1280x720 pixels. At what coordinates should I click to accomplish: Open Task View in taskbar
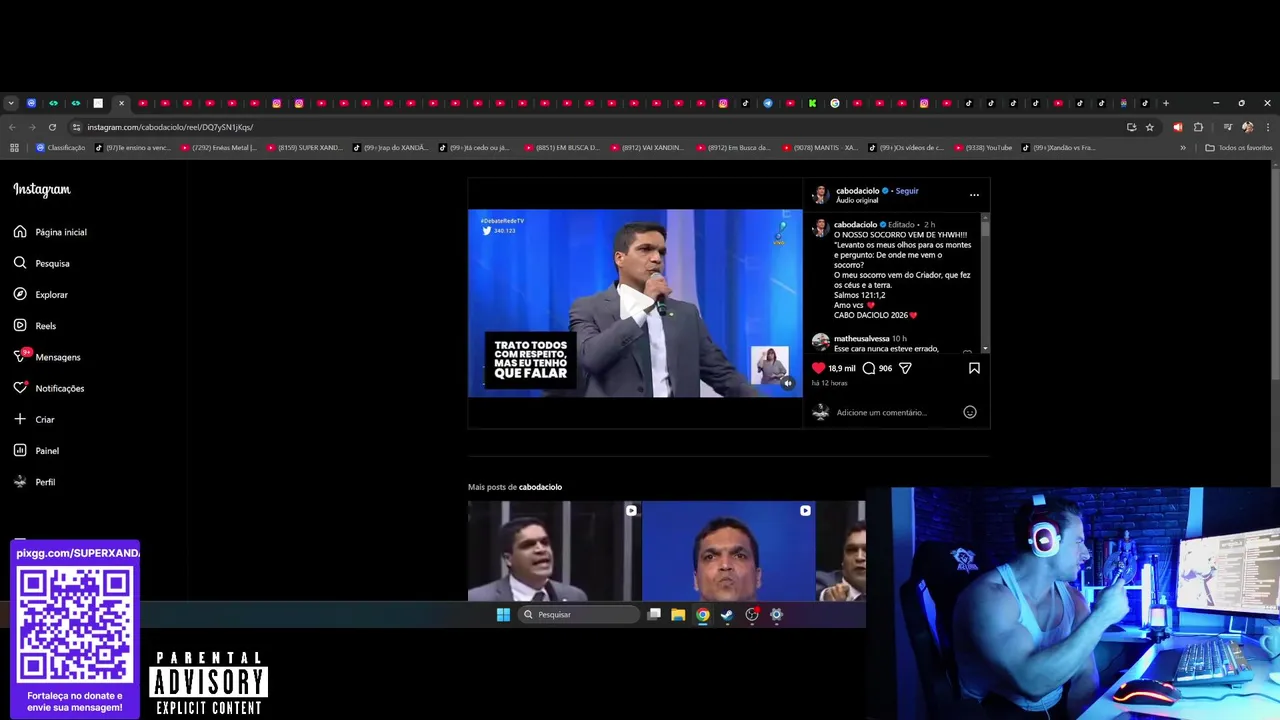(654, 615)
